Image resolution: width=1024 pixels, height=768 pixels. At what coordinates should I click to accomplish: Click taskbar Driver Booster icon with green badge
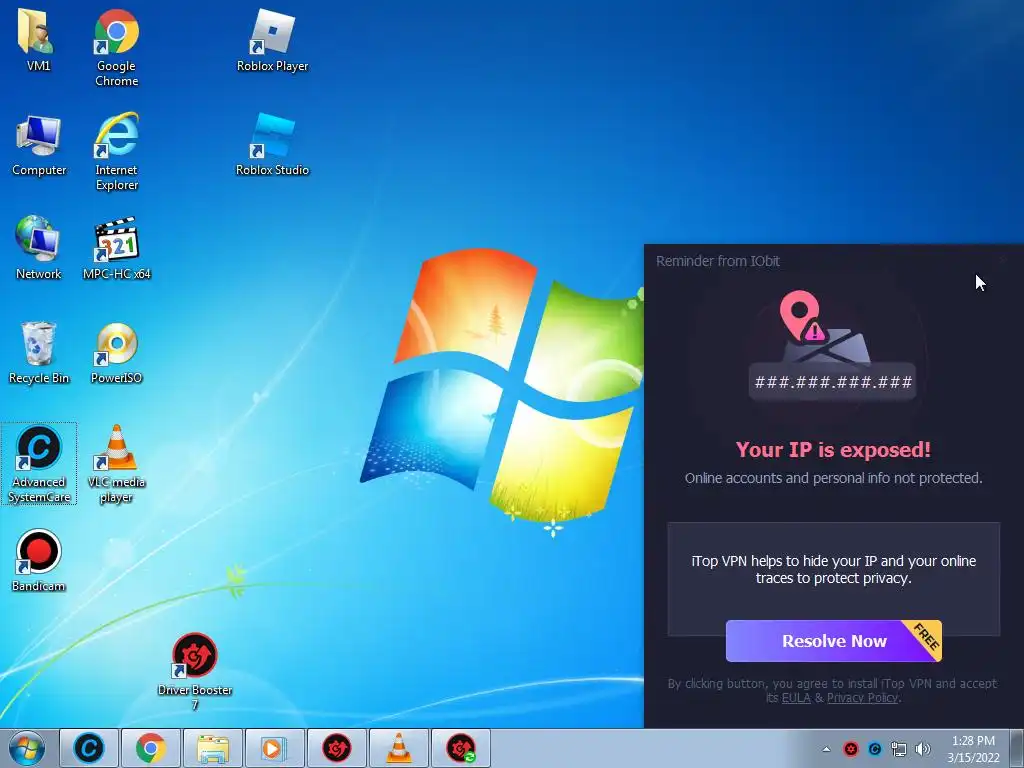(x=461, y=748)
